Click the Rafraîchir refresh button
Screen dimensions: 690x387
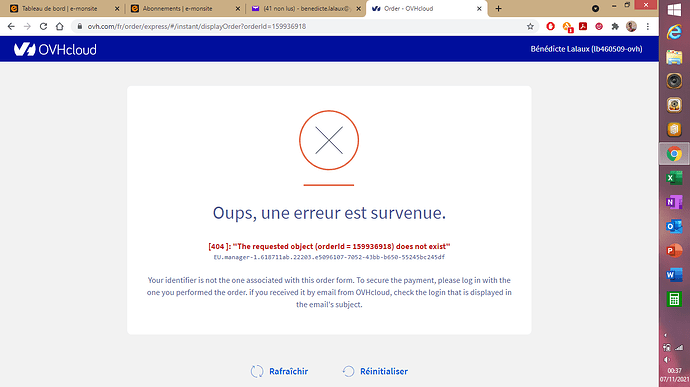tap(279, 371)
